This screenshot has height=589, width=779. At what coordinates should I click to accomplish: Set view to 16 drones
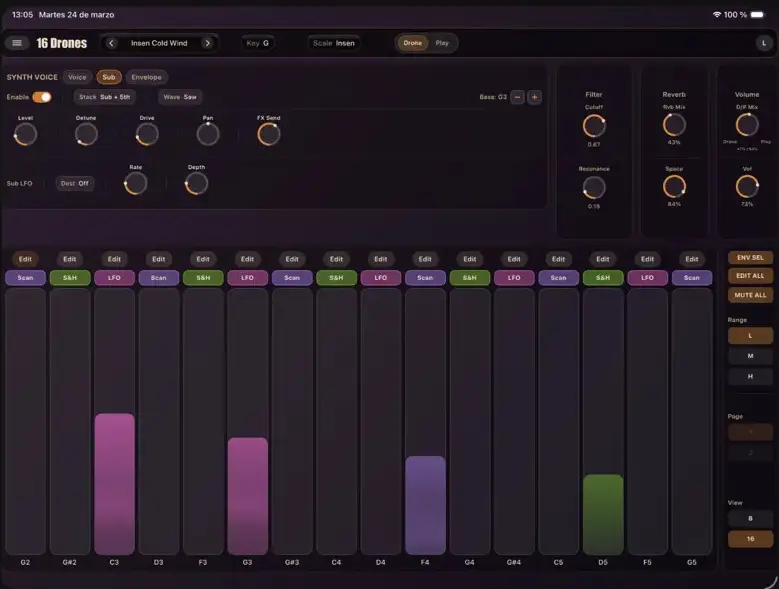tap(750, 539)
